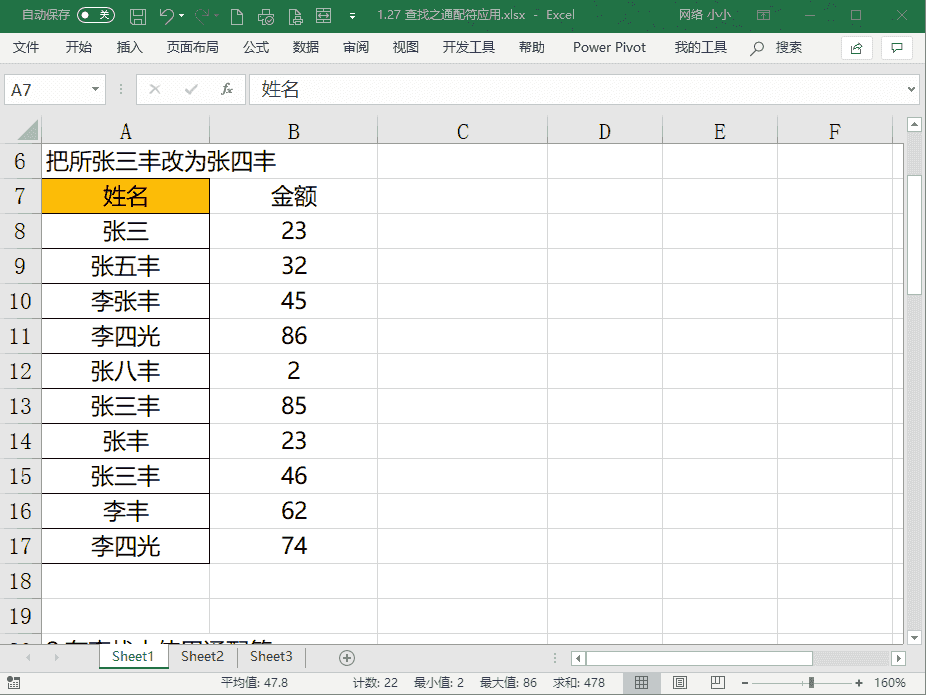Click the Enter checkmark in formula bar
The height and width of the screenshot is (695, 926).
tap(191, 90)
